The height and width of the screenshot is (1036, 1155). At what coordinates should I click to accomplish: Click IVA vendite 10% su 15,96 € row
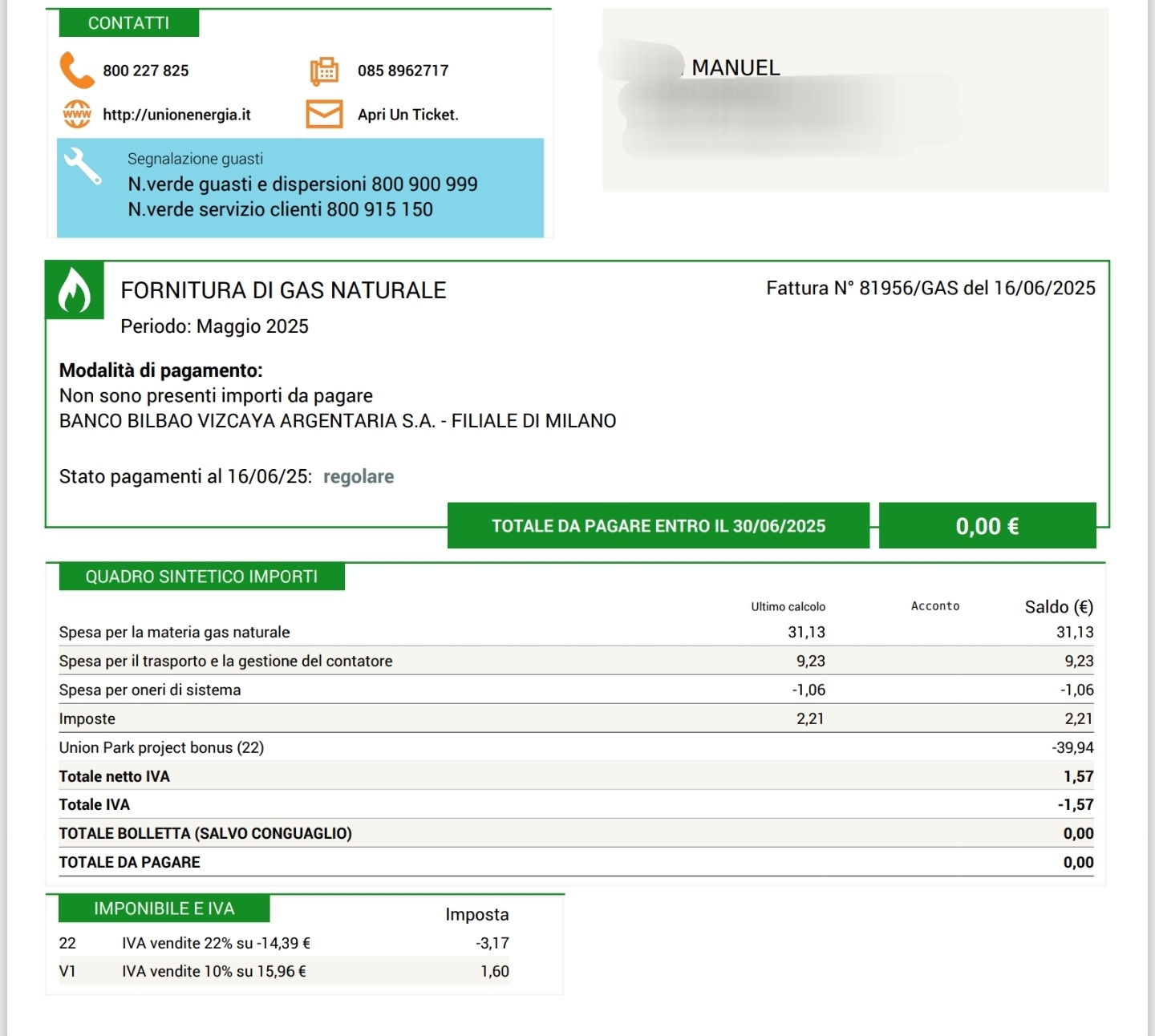coord(284,971)
